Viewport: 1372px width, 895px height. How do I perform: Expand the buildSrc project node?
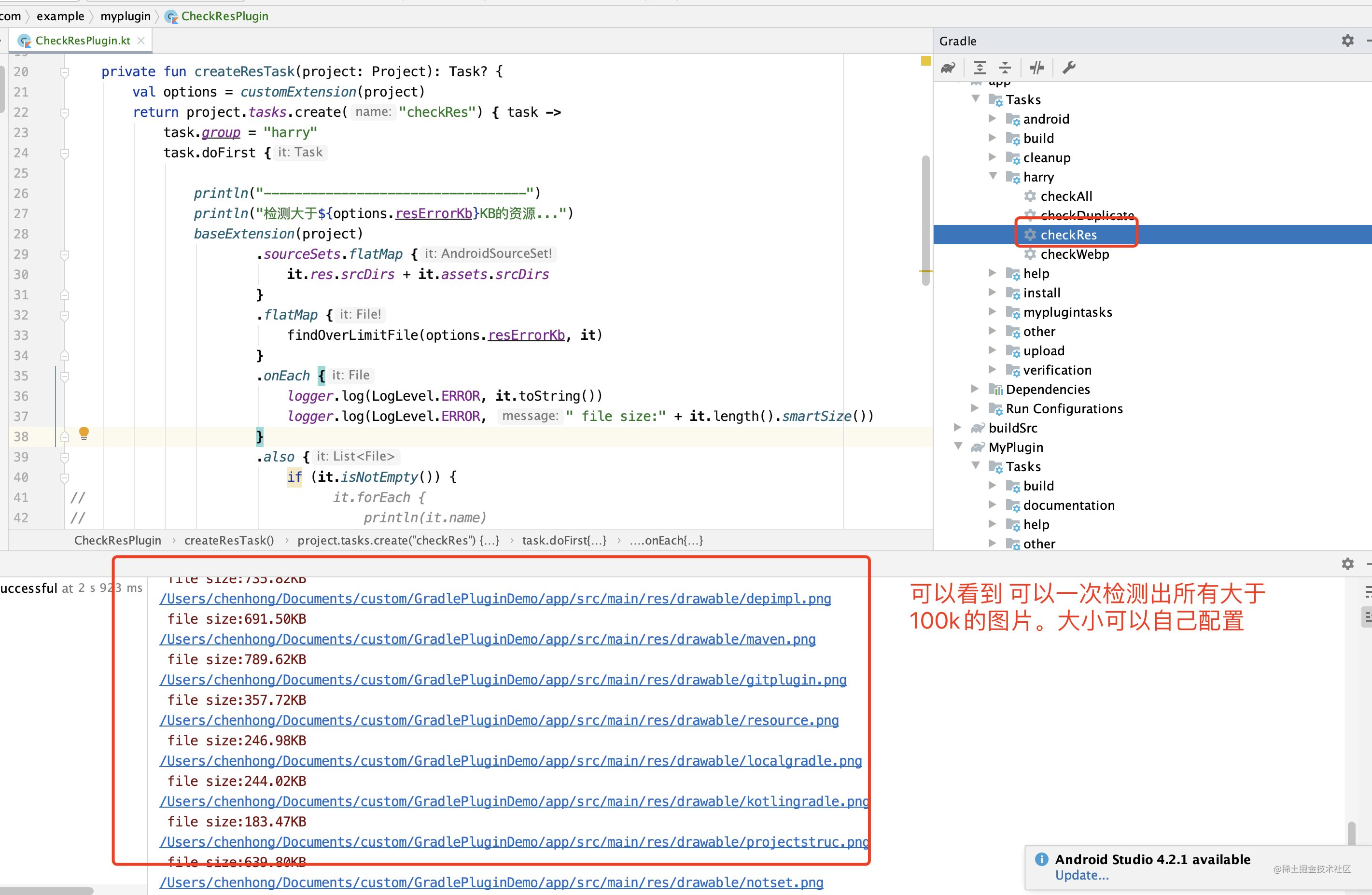click(x=957, y=428)
